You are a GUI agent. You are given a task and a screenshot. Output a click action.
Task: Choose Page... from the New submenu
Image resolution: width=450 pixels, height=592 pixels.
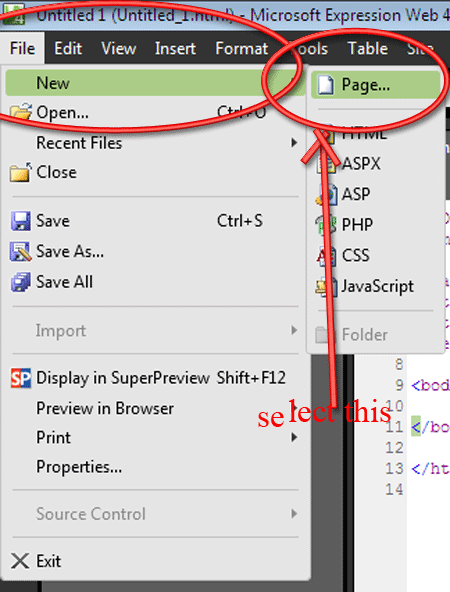(x=376, y=85)
